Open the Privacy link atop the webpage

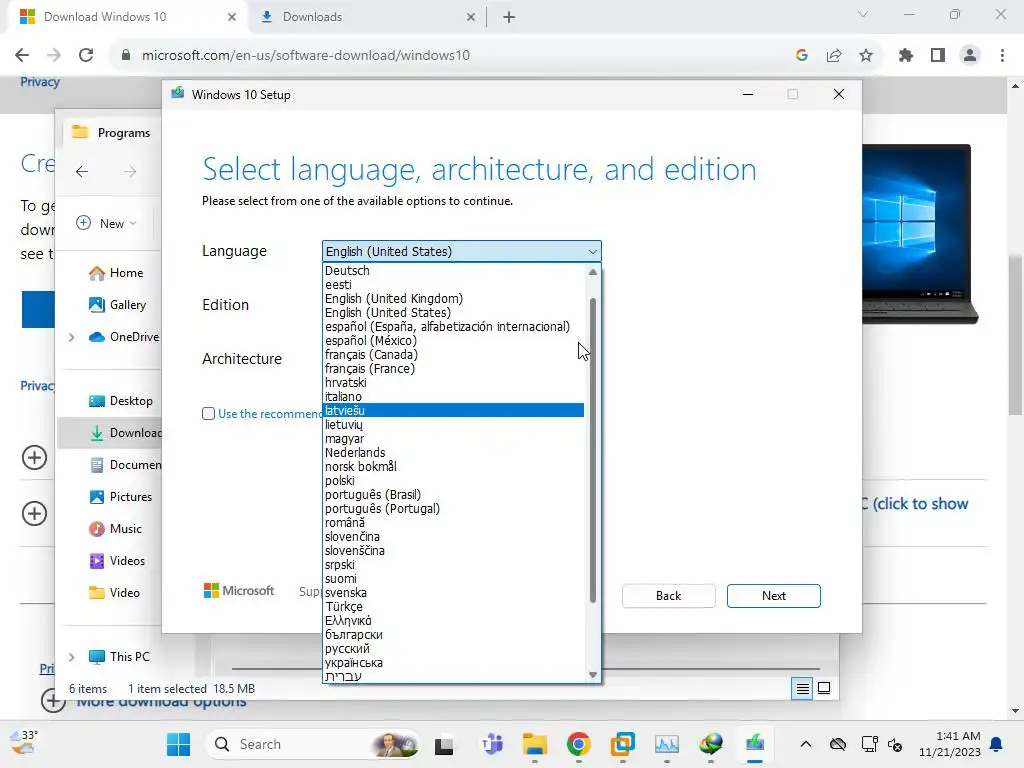[x=40, y=82]
